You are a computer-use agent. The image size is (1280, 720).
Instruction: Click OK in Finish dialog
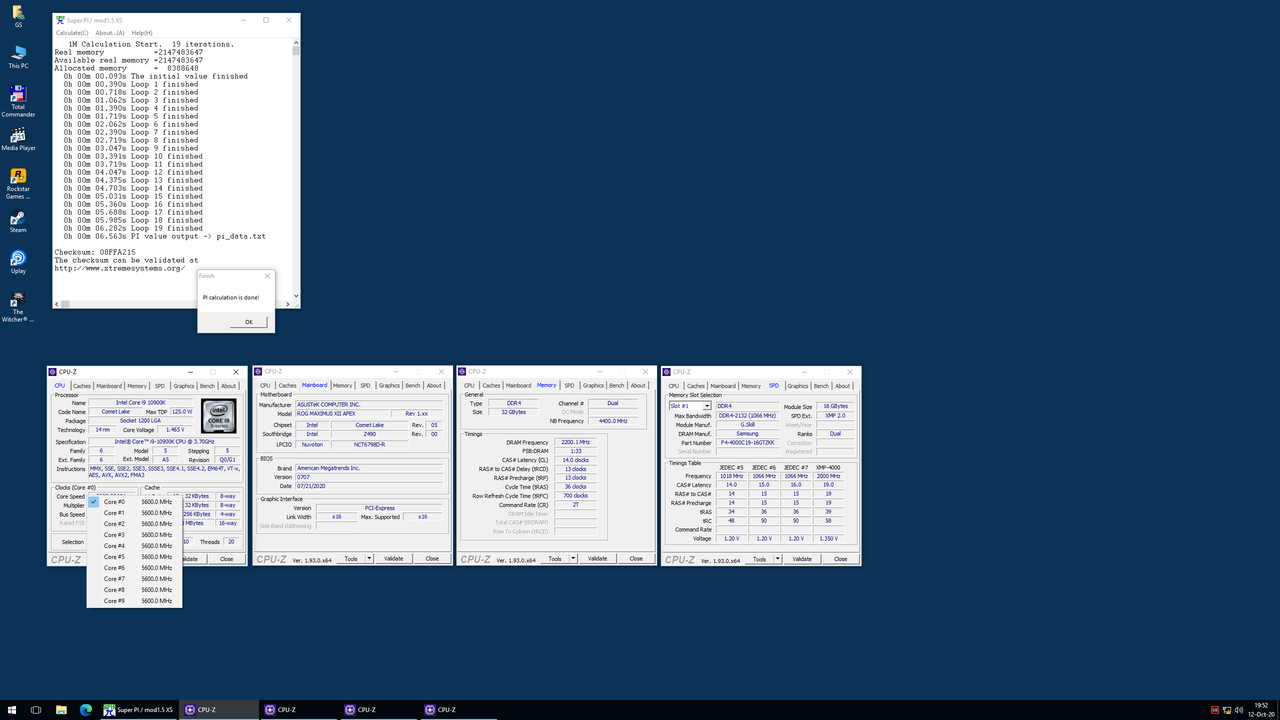249,322
